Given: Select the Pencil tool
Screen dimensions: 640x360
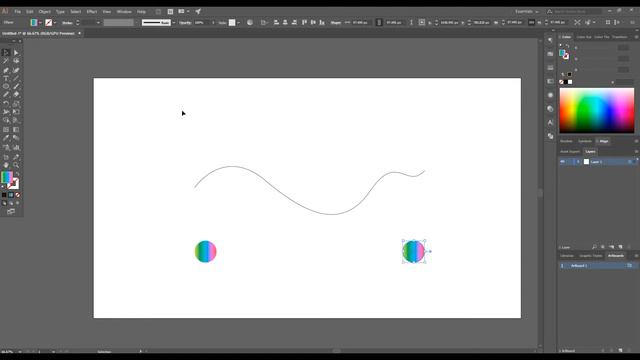Looking at the screenshot, I should click(x=6, y=94).
